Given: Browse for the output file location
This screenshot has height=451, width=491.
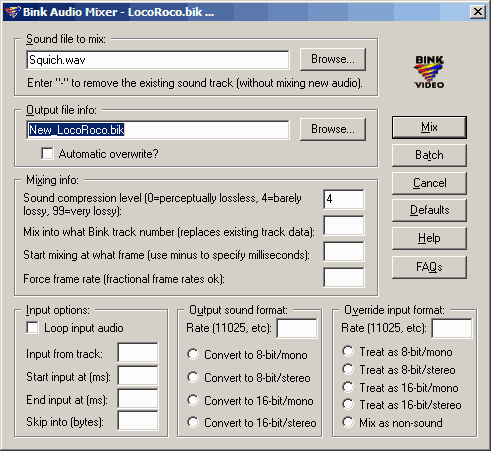Looking at the screenshot, I should coord(333,129).
